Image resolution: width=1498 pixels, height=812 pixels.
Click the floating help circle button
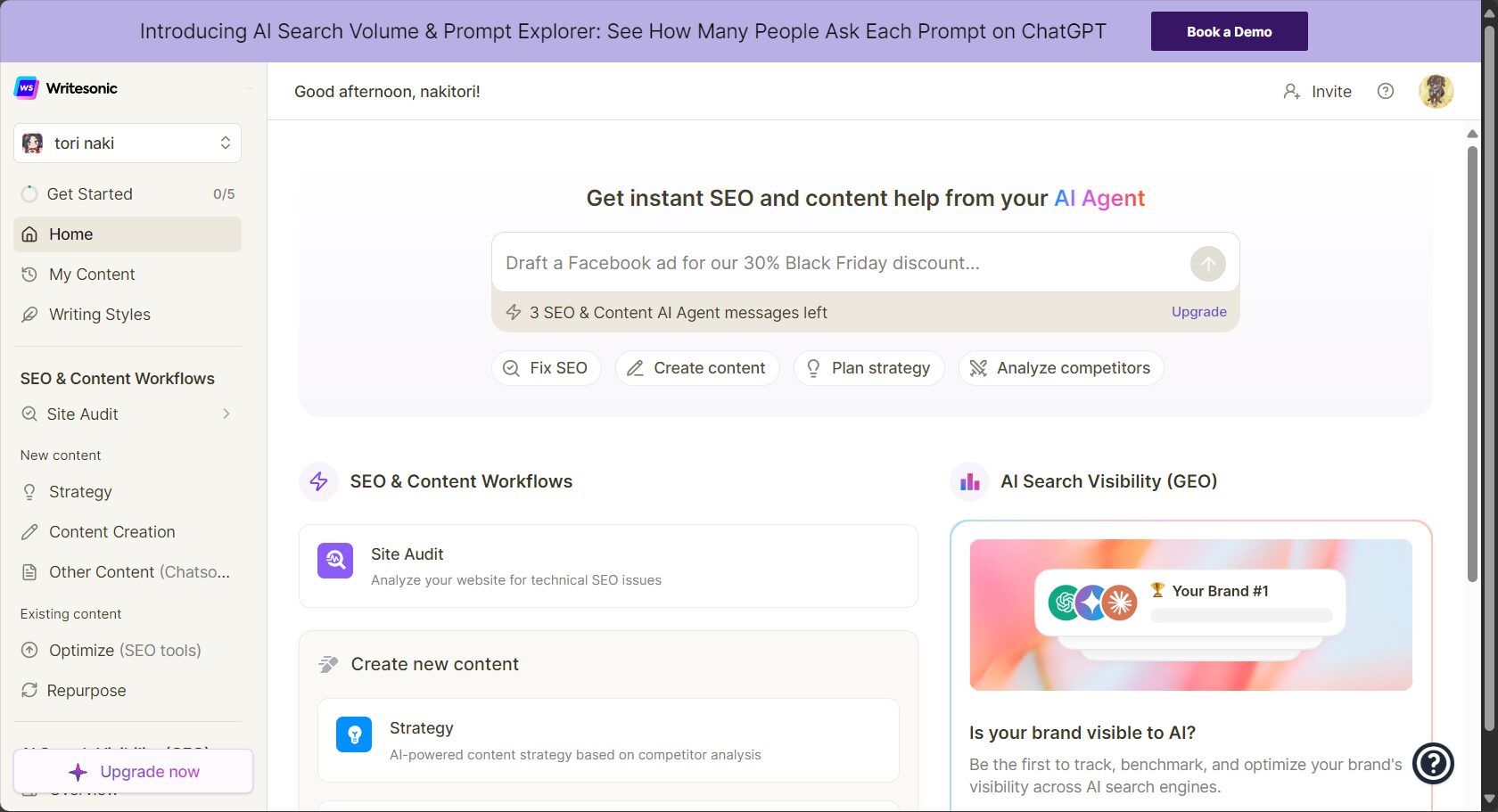tap(1434, 763)
